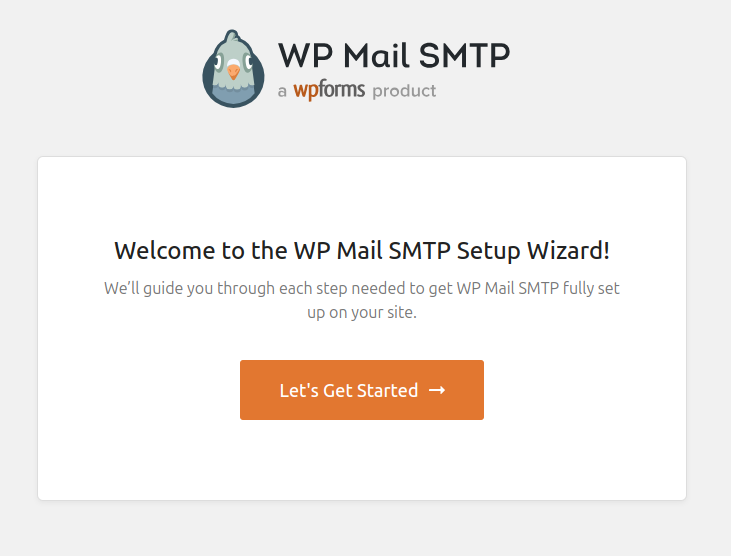
Task: Click the letter "a" before wpforms logo
Action: (x=282, y=92)
